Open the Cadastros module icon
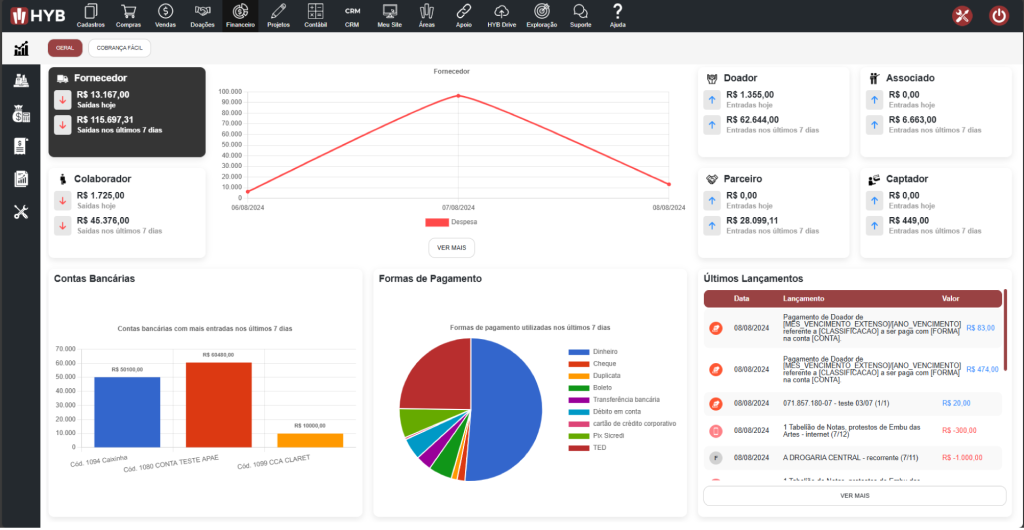This screenshot has height=530, width=1024. click(x=91, y=14)
